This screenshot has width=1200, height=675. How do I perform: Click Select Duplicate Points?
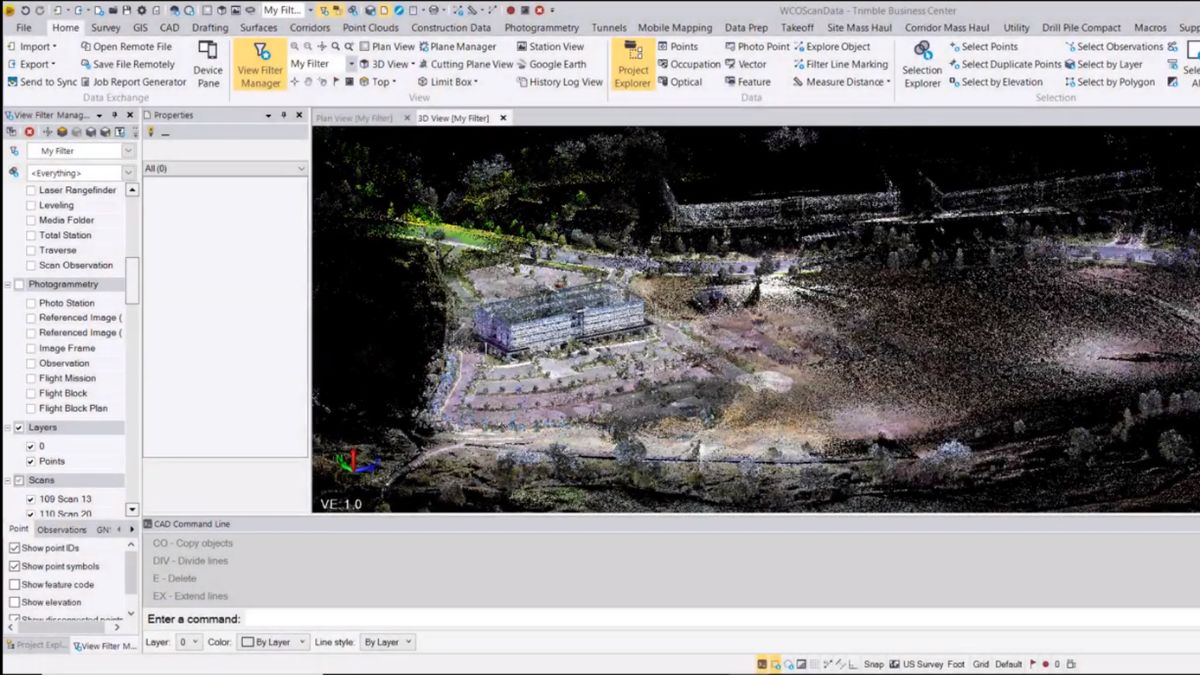click(x=1005, y=64)
